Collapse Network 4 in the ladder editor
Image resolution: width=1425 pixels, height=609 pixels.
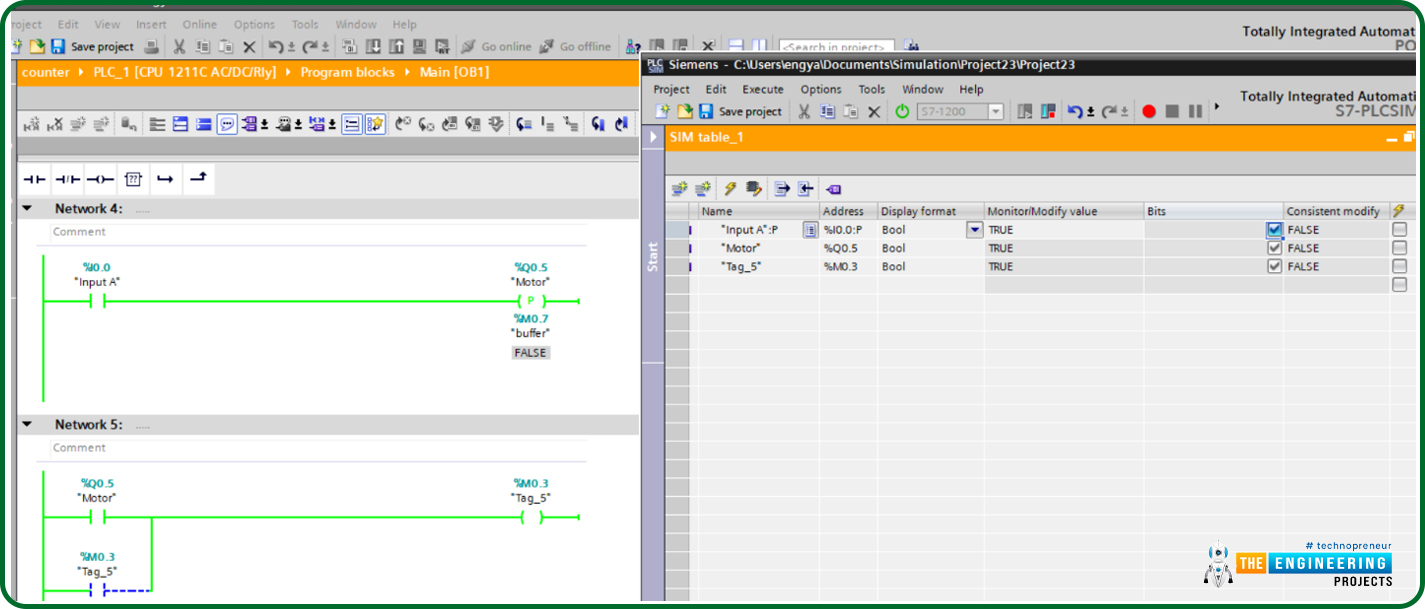tap(26, 208)
